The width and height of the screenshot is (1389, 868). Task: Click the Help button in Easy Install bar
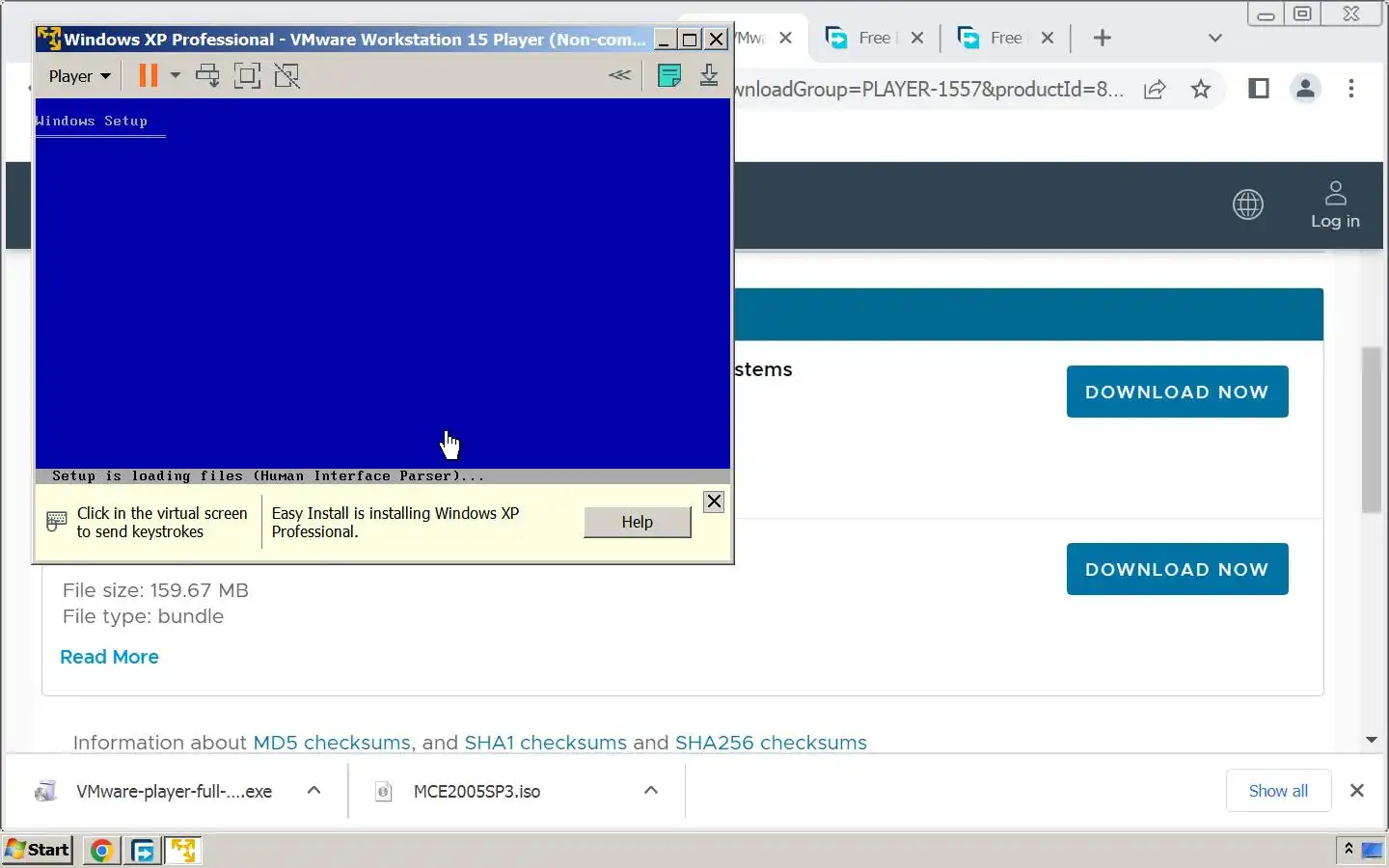[637, 522]
